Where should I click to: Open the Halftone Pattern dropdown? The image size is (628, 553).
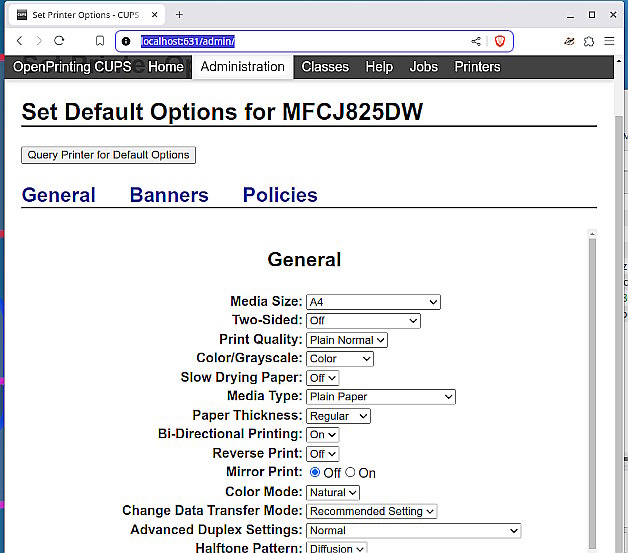336,548
